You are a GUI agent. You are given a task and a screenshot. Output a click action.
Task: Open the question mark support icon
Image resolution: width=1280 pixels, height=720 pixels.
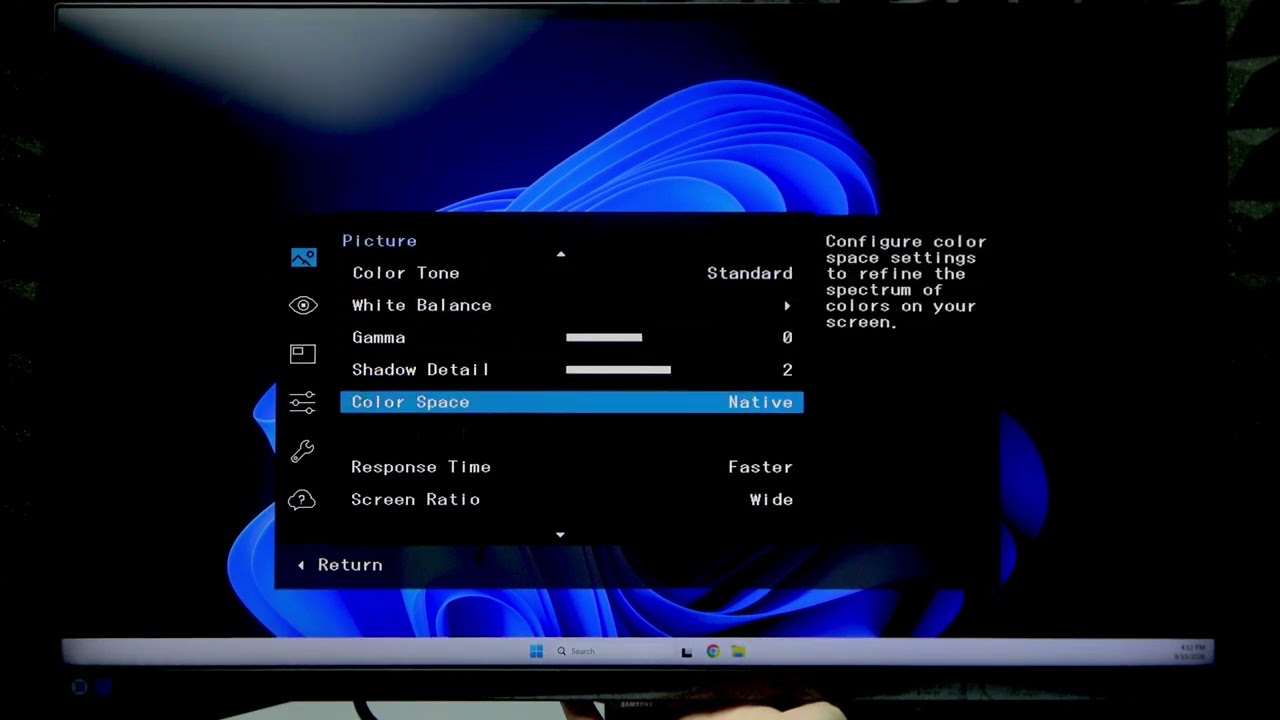pyautogui.click(x=302, y=500)
